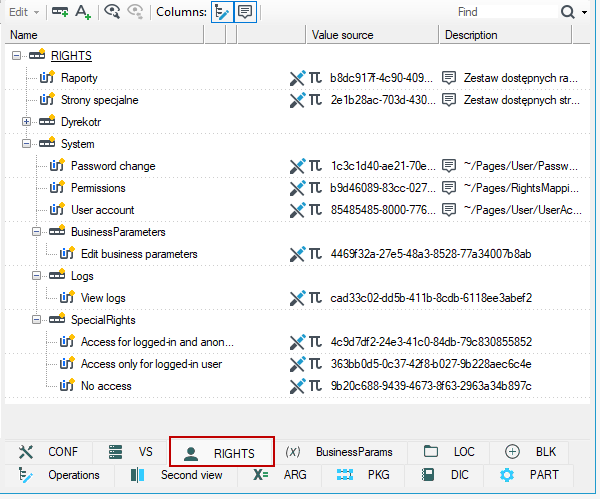Click the edit tools icon in Raporty row
Image resolution: width=600 pixels, height=499 pixels.
pyautogui.click(x=298, y=78)
